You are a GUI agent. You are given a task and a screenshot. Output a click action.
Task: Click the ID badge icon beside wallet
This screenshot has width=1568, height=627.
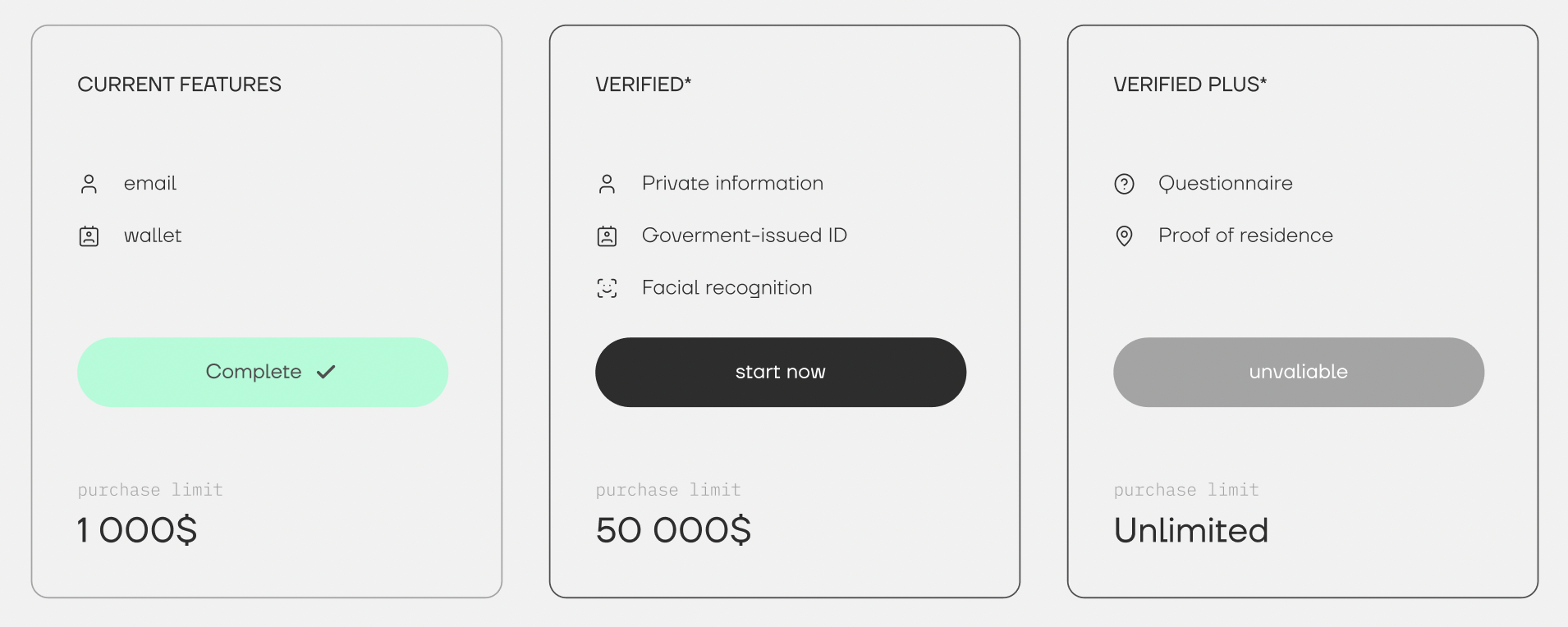(x=89, y=236)
